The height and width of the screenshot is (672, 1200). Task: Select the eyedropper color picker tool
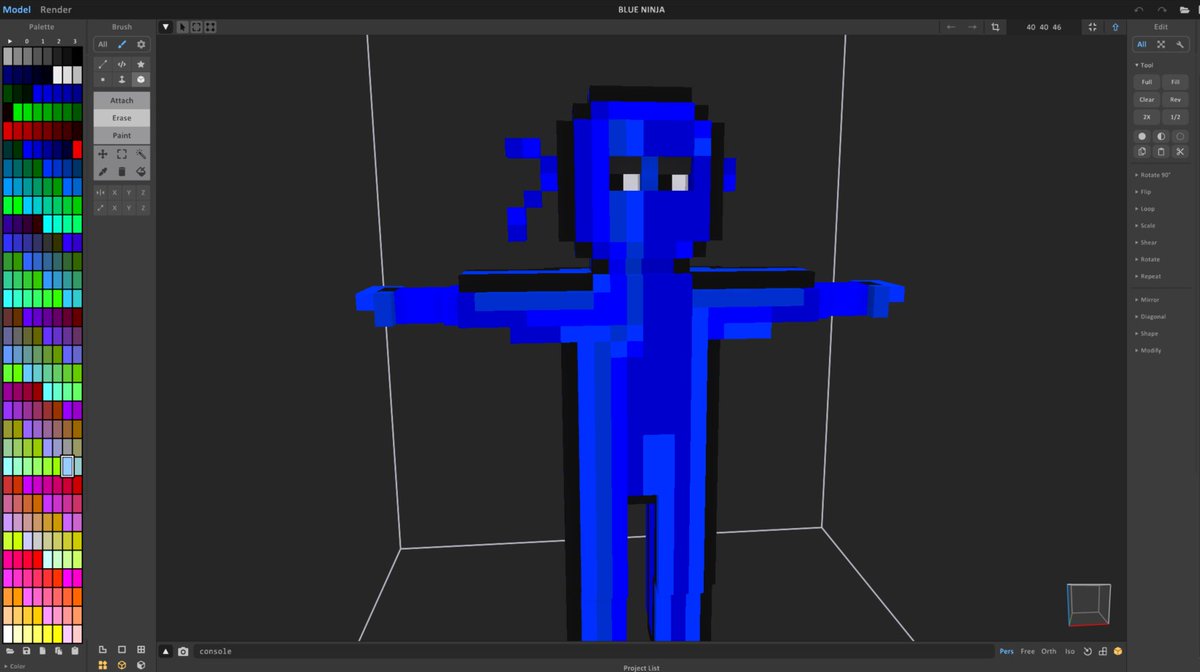102,172
